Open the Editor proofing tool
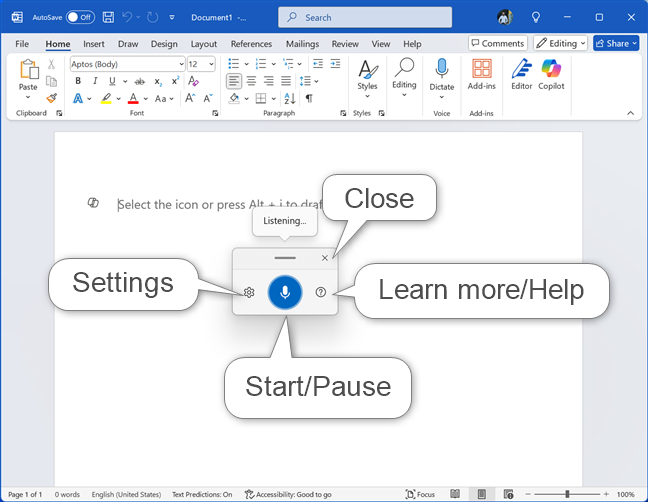 point(522,74)
